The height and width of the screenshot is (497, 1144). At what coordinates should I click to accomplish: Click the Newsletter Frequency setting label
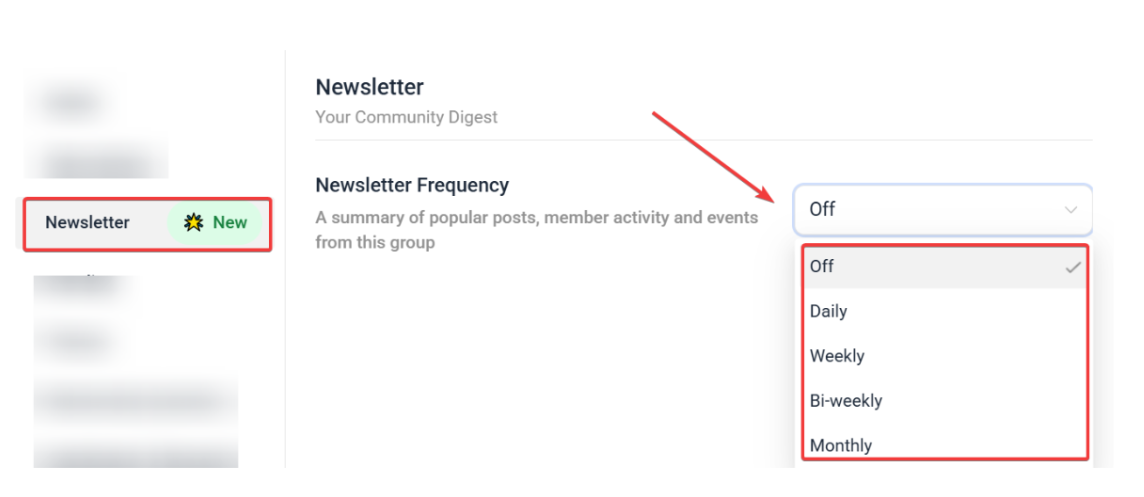[x=412, y=185]
